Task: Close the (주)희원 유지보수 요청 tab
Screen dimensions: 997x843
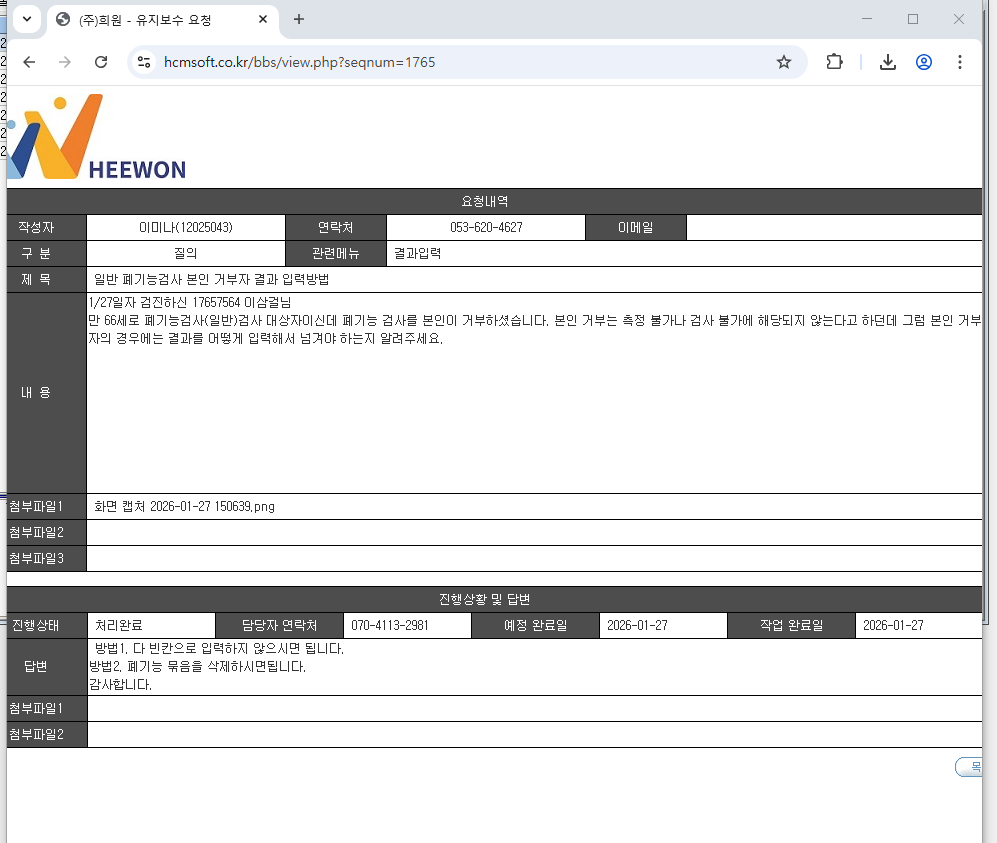Action: [x=263, y=20]
